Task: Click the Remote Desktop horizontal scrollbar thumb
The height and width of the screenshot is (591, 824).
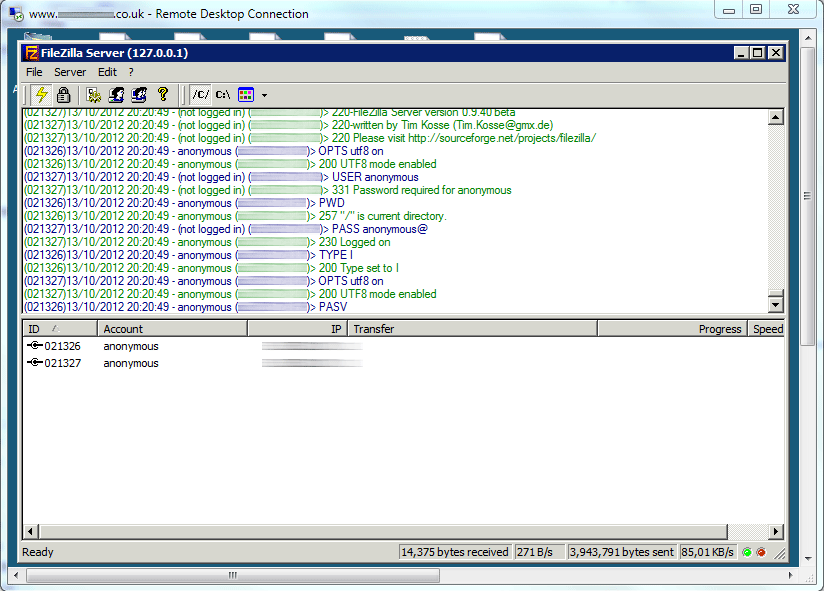Action: coord(233,575)
